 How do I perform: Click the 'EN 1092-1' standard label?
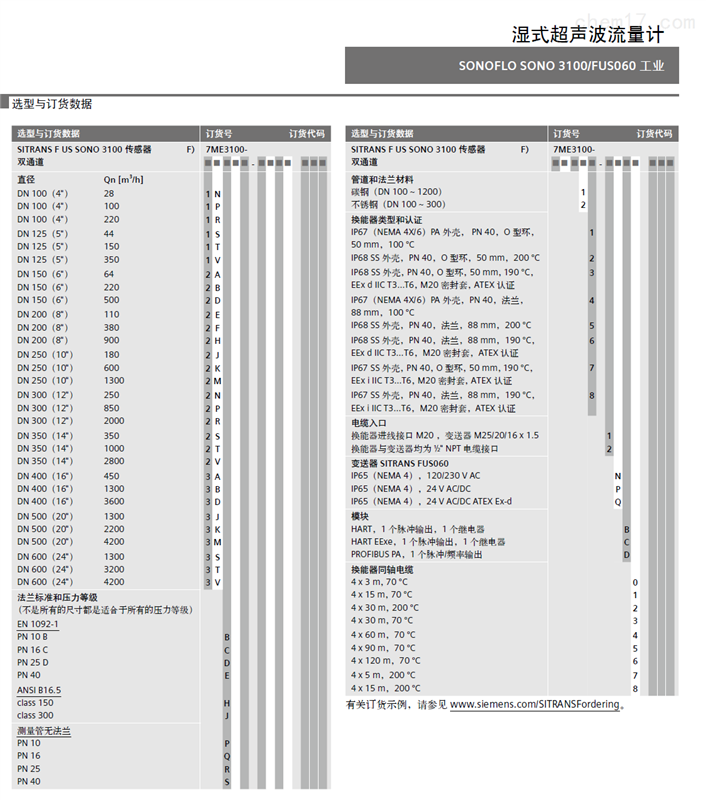38,624
